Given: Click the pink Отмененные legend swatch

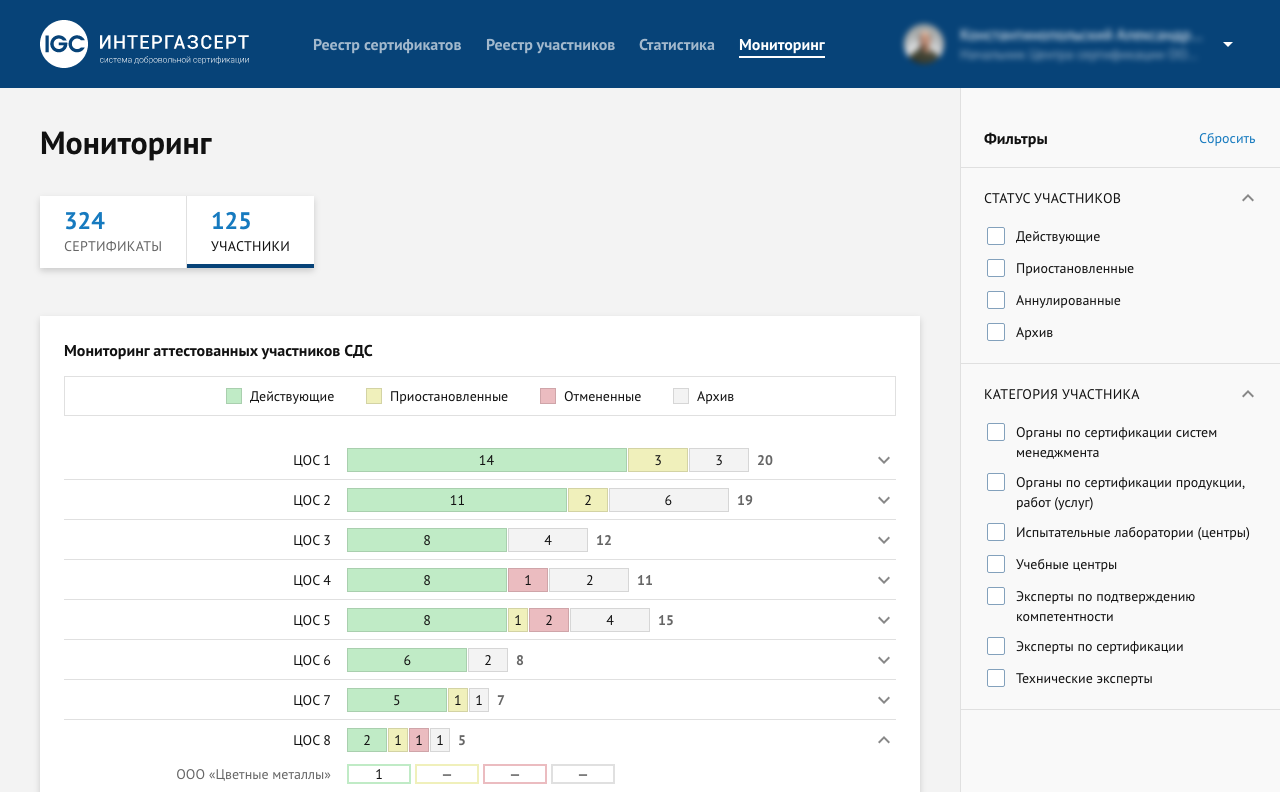Looking at the screenshot, I should point(547,396).
